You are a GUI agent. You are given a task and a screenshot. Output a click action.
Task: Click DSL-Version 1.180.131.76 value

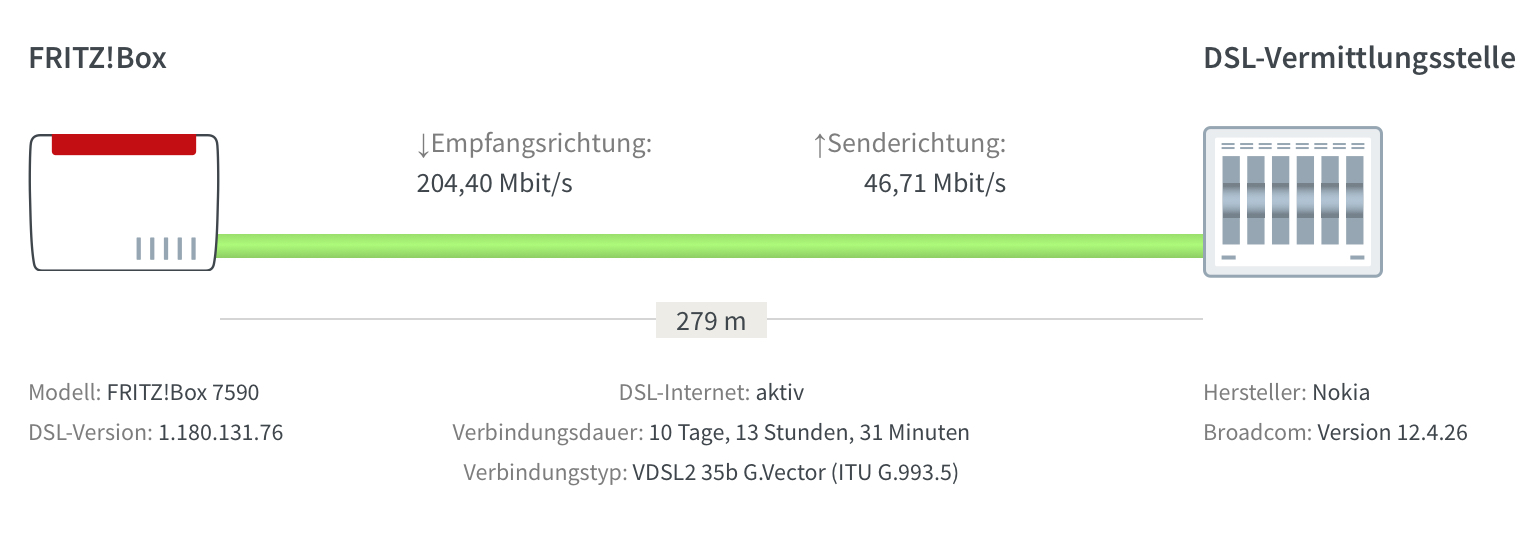(221, 433)
